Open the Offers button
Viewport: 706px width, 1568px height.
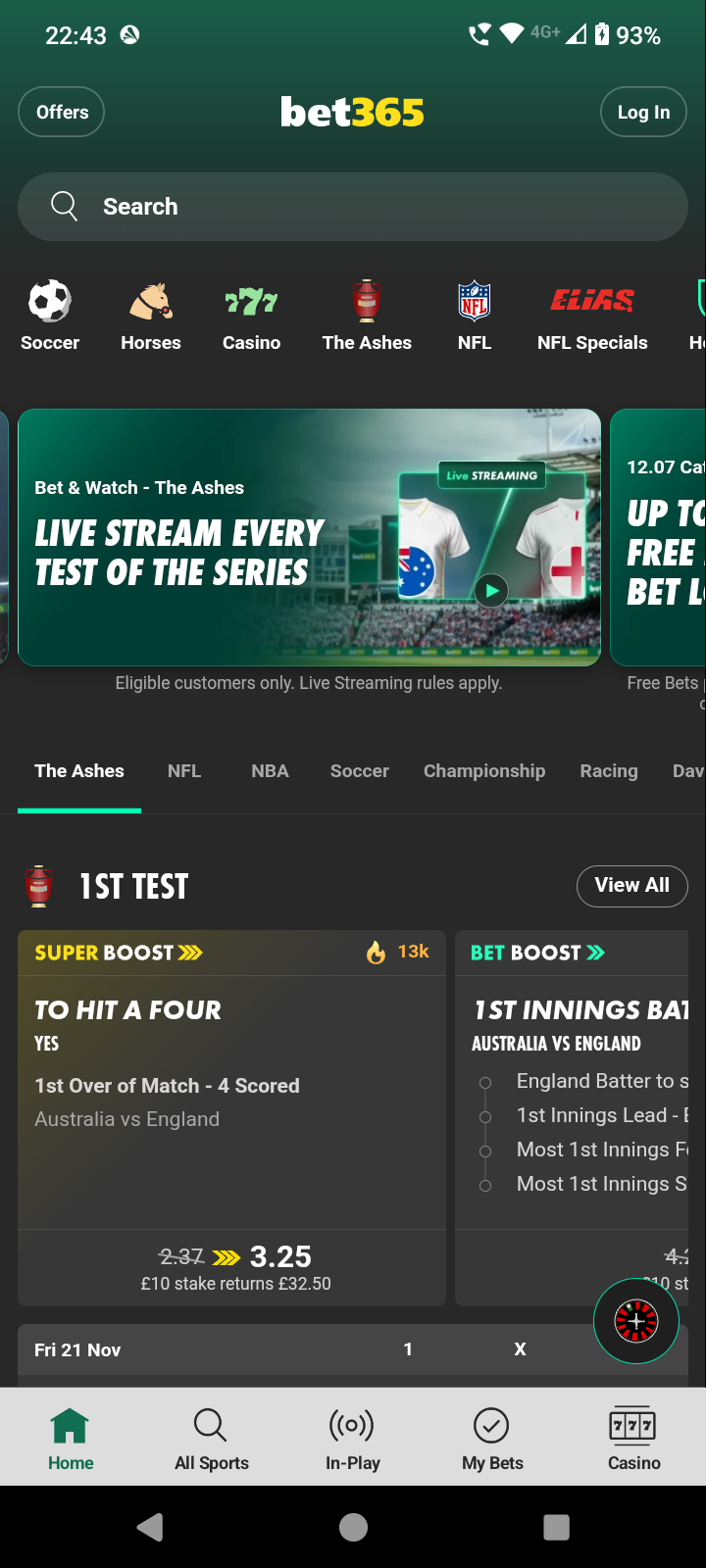point(62,112)
